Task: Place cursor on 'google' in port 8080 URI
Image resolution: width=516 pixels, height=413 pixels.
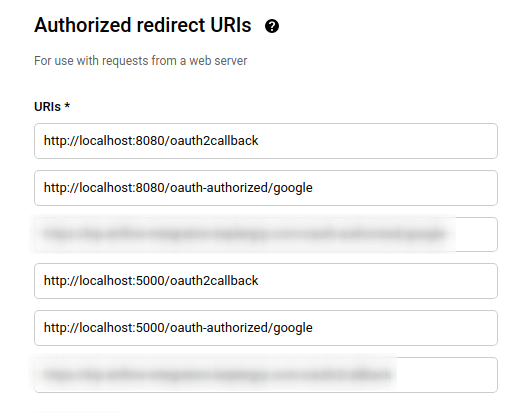Action: 293,188
